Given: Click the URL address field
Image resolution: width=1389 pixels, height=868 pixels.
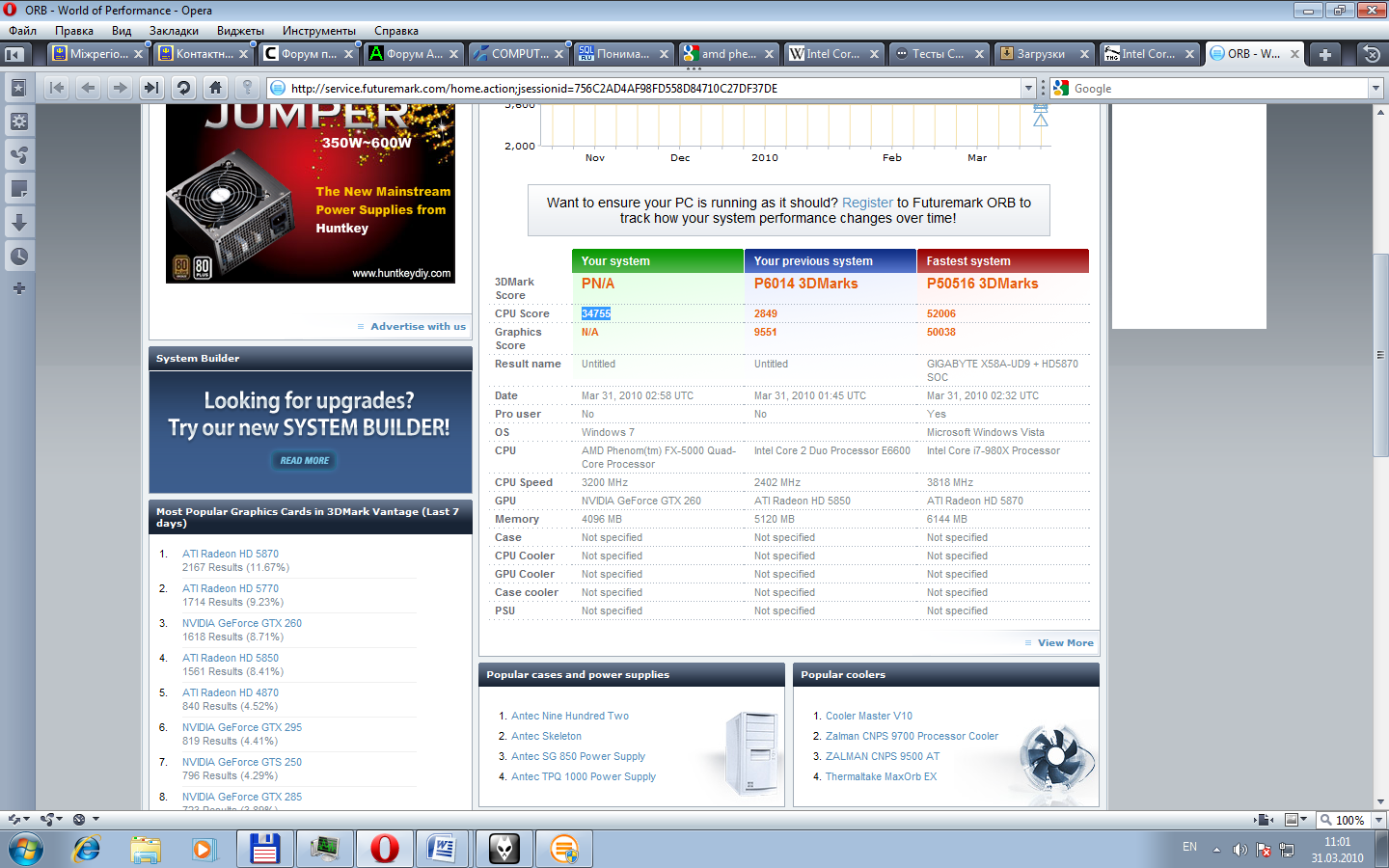Looking at the screenshot, I should pos(654,89).
